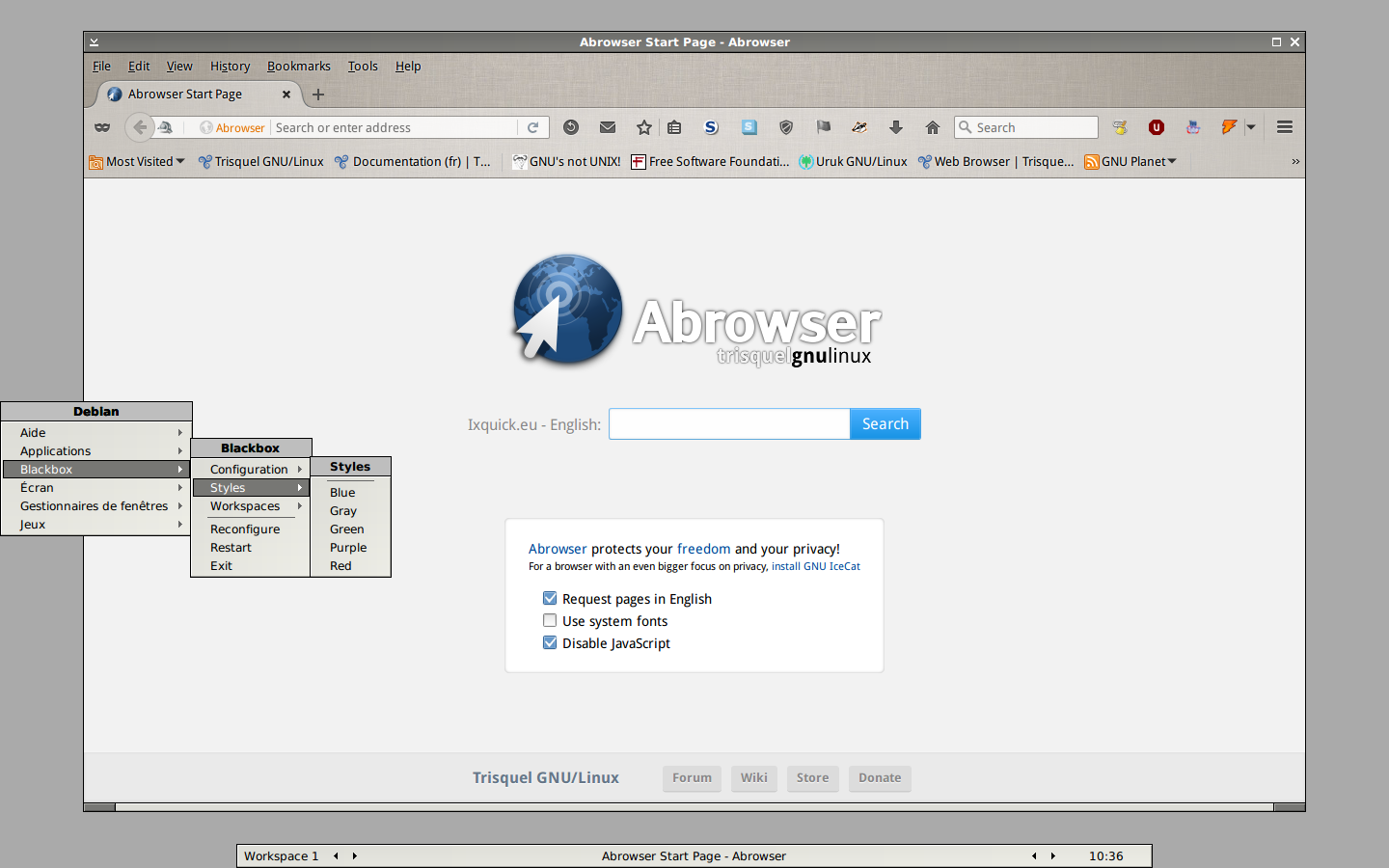Open the File menu
1389x868 pixels.
[101, 66]
